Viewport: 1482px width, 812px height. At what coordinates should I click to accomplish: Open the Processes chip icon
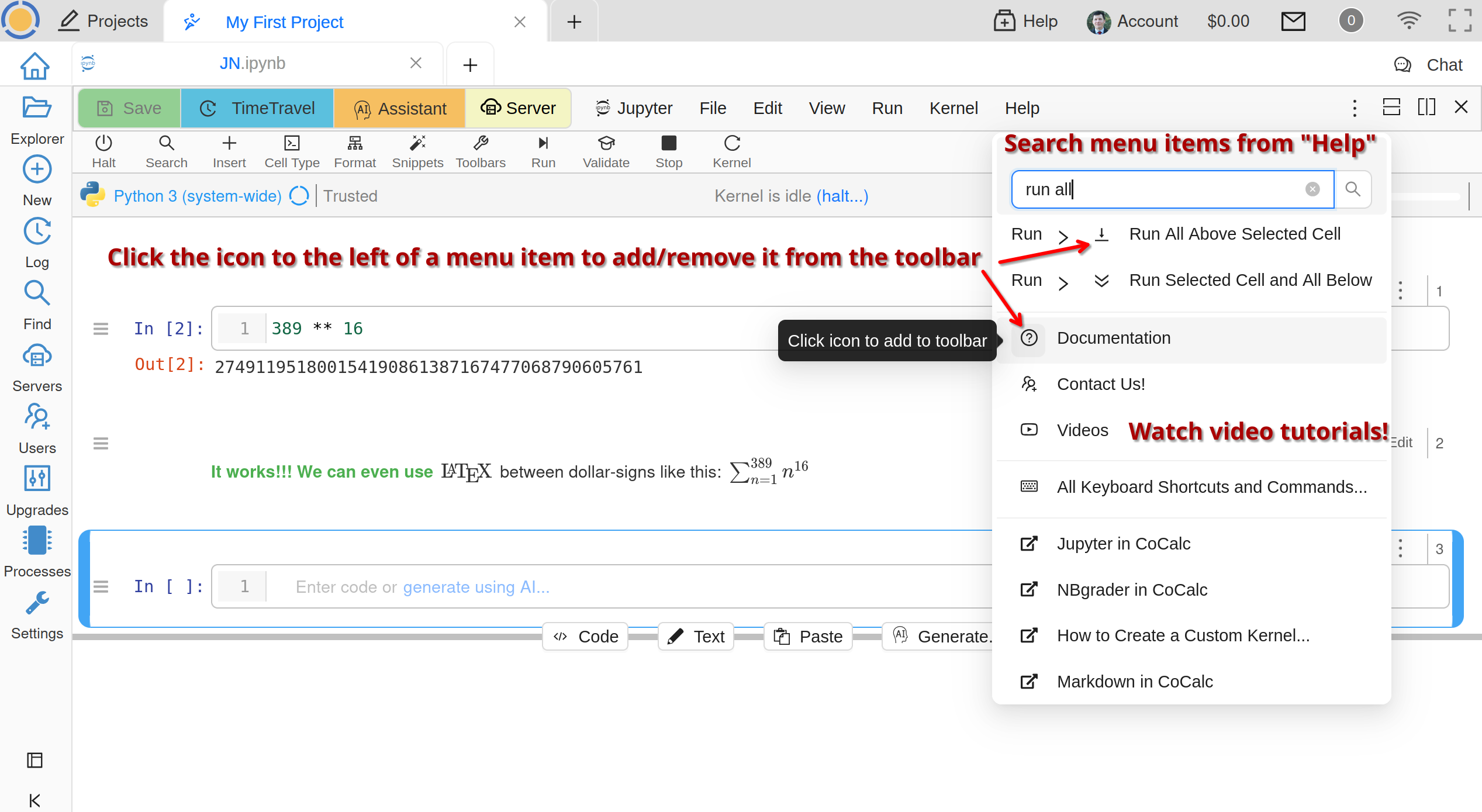point(37,540)
